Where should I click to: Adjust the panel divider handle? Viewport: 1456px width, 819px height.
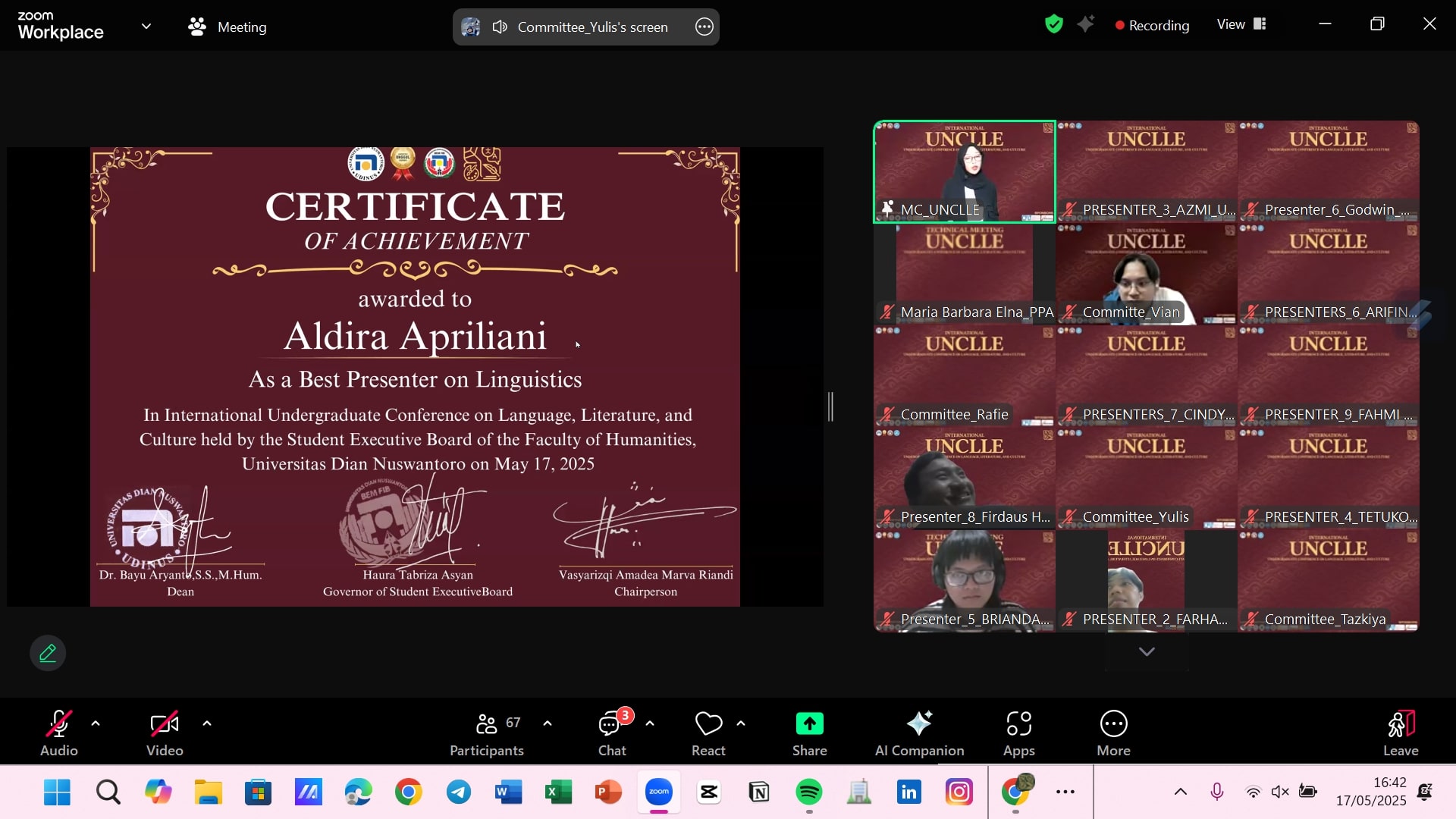click(x=831, y=407)
